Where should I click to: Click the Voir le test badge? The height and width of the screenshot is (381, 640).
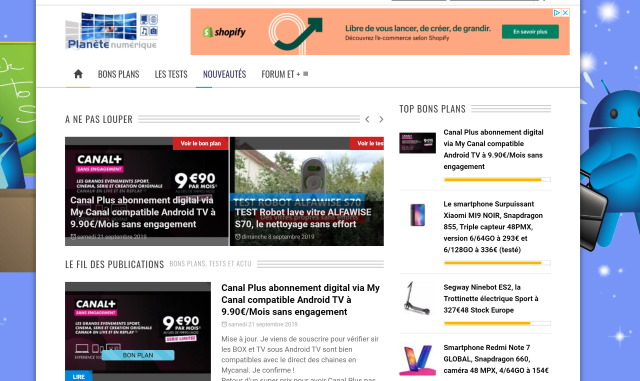[x=367, y=143]
